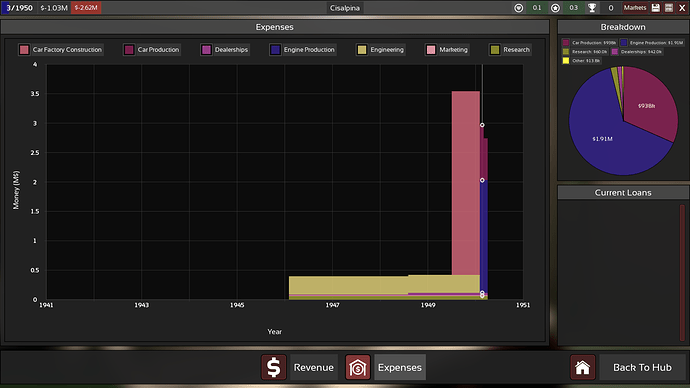
Task: Close the game with the X button
Action: 682,7
